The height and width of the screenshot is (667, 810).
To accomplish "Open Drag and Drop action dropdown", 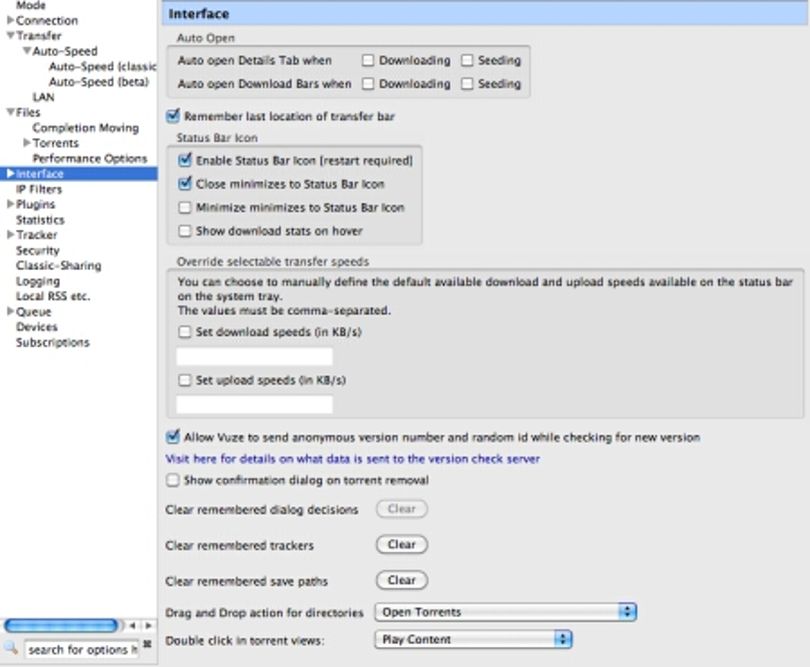I will click(x=505, y=612).
